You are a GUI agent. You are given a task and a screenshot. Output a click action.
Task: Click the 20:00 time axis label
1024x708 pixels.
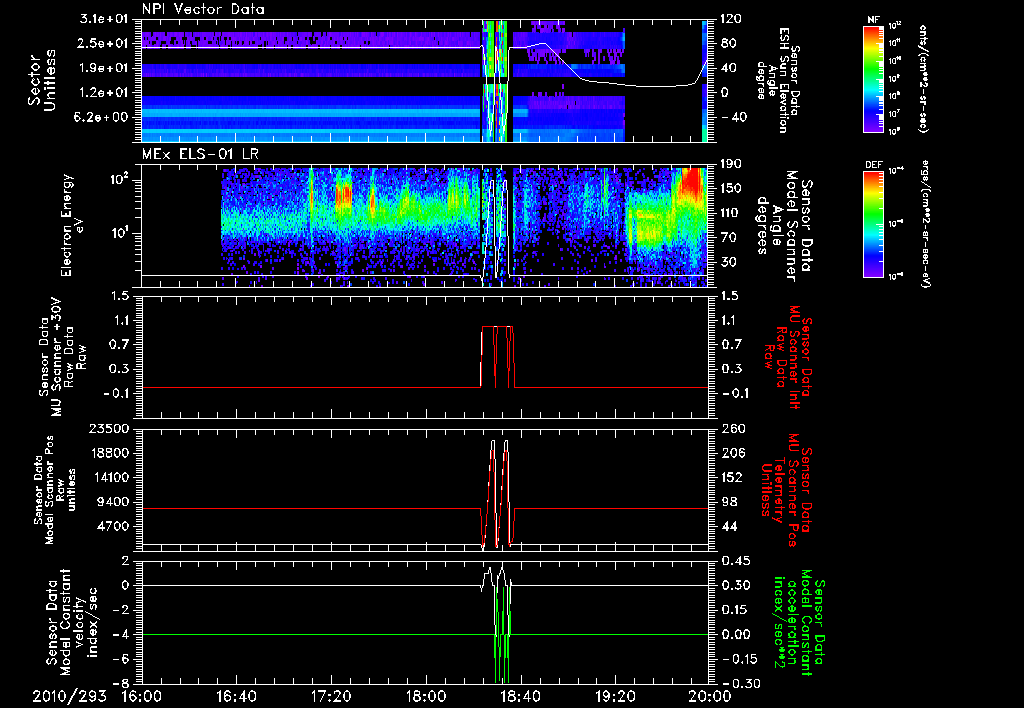710,696
